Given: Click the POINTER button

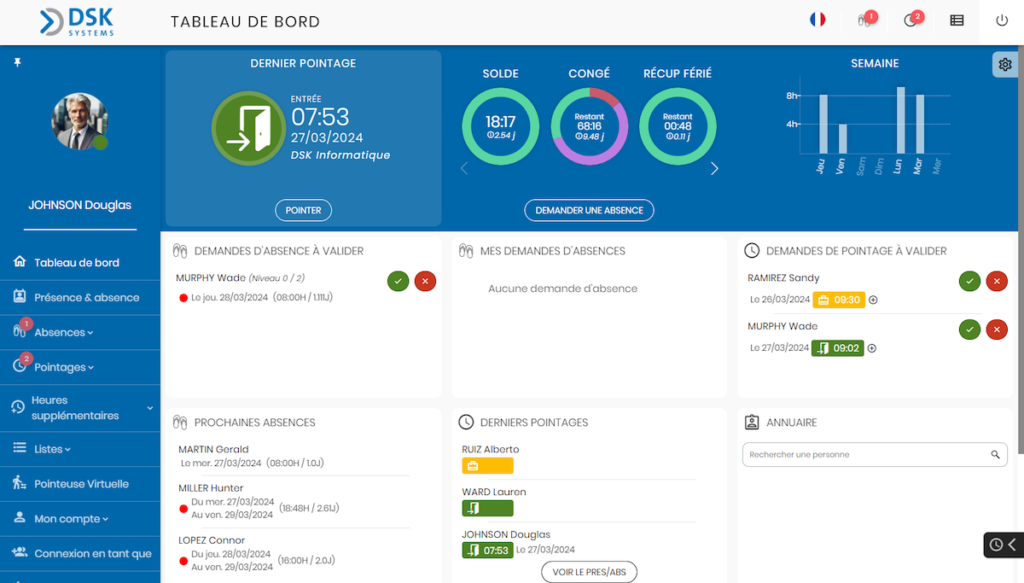Looking at the screenshot, I should [303, 210].
